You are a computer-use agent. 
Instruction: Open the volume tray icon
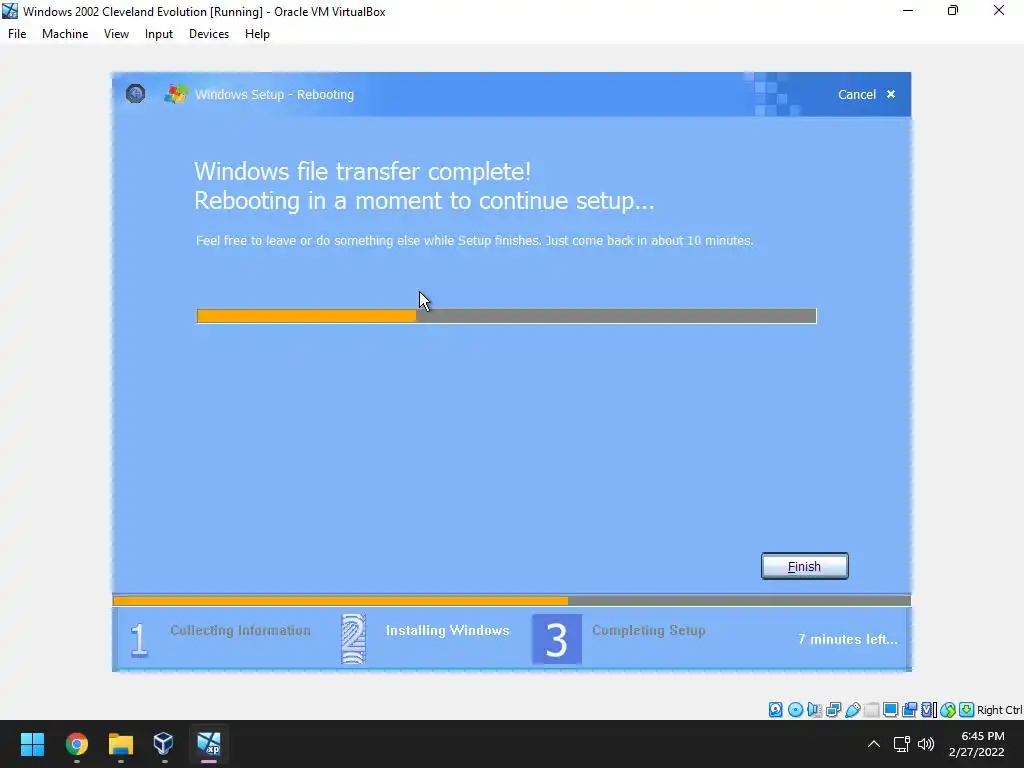click(926, 744)
